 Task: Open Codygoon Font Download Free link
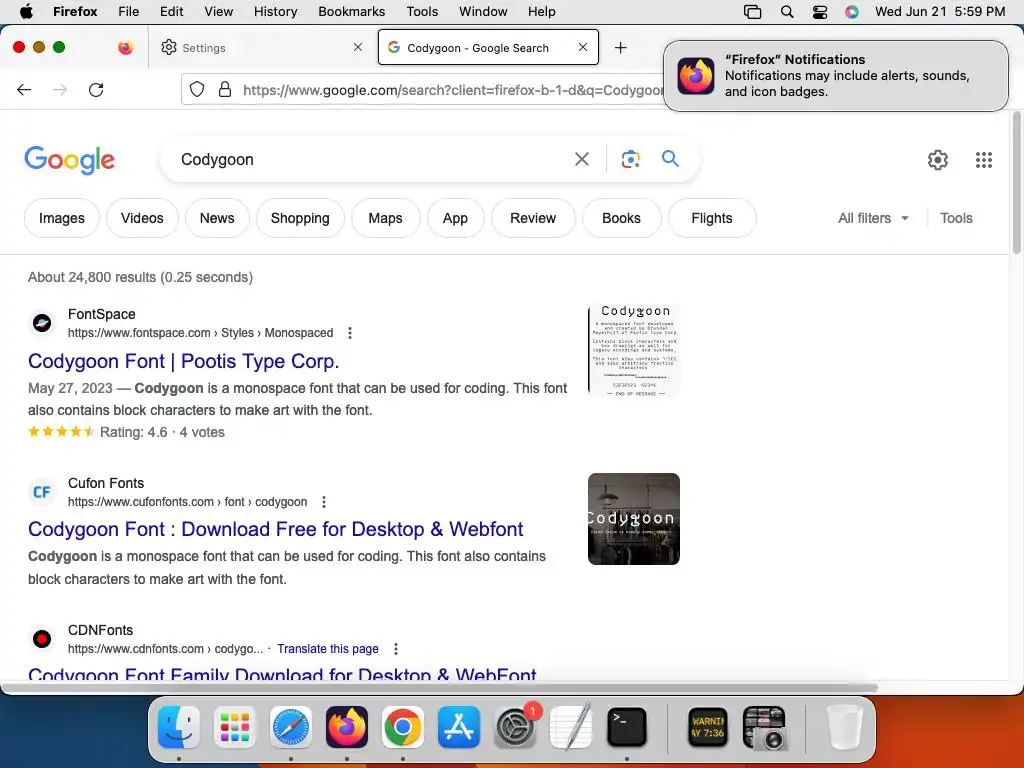pos(276,529)
